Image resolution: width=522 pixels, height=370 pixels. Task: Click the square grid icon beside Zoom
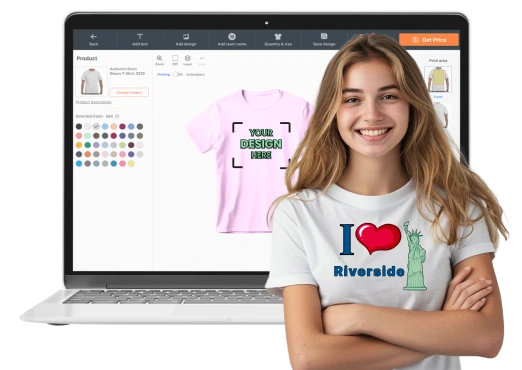[x=175, y=58]
